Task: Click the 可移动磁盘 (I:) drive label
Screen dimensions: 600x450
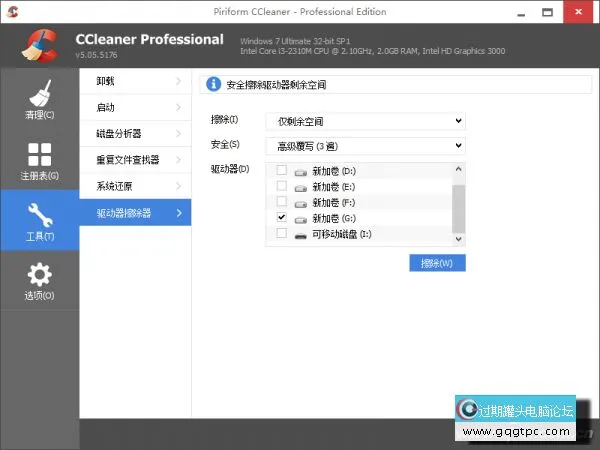Action: pos(342,234)
